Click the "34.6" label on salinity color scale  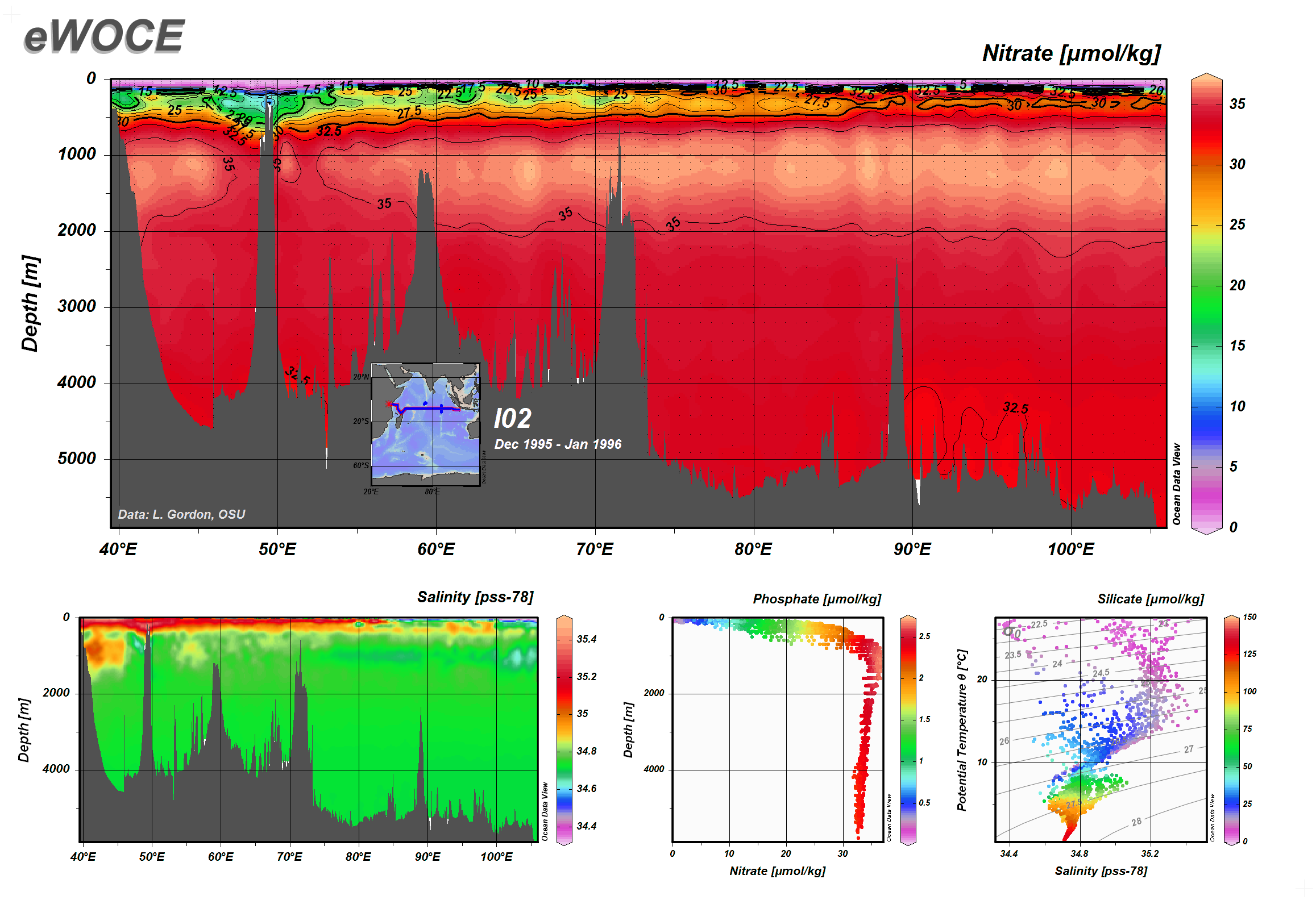(587, 789)
